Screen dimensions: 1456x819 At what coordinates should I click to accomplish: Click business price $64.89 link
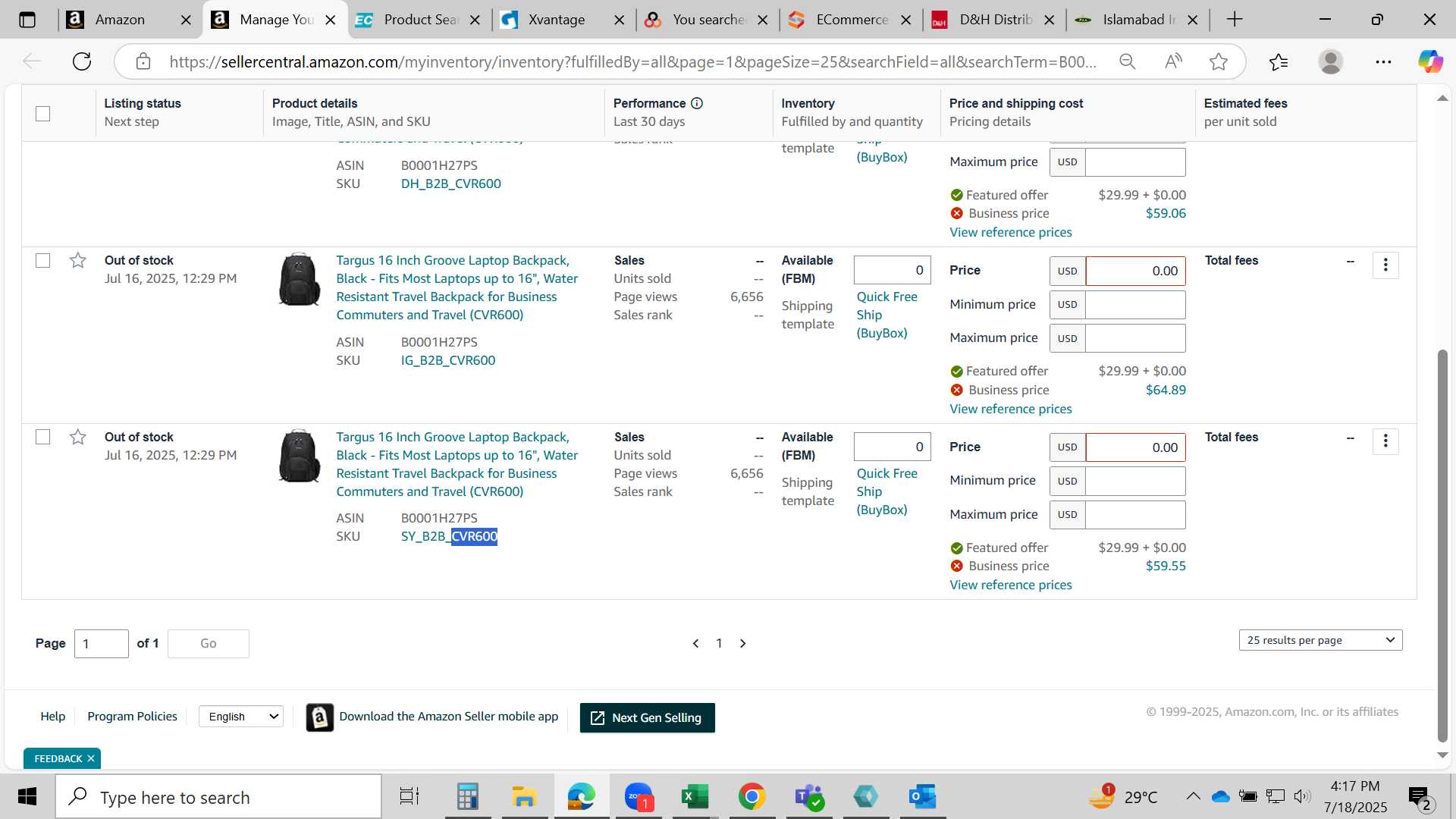coord(1166,391)
